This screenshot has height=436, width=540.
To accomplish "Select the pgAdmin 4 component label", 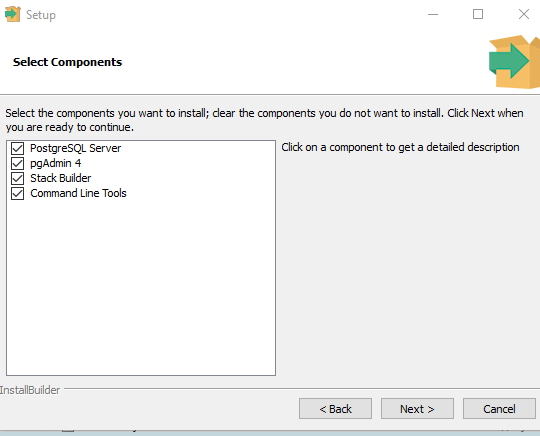I will [55, 163].
